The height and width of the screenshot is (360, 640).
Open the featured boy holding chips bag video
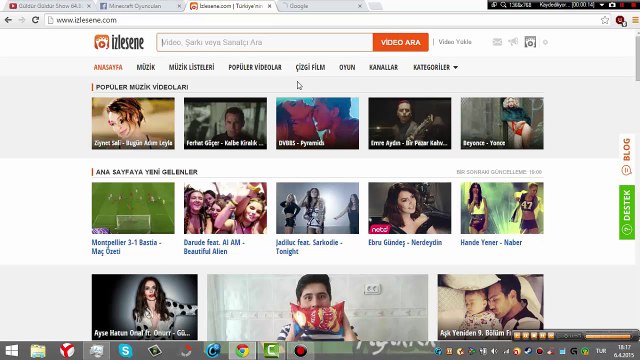(318, 307)
